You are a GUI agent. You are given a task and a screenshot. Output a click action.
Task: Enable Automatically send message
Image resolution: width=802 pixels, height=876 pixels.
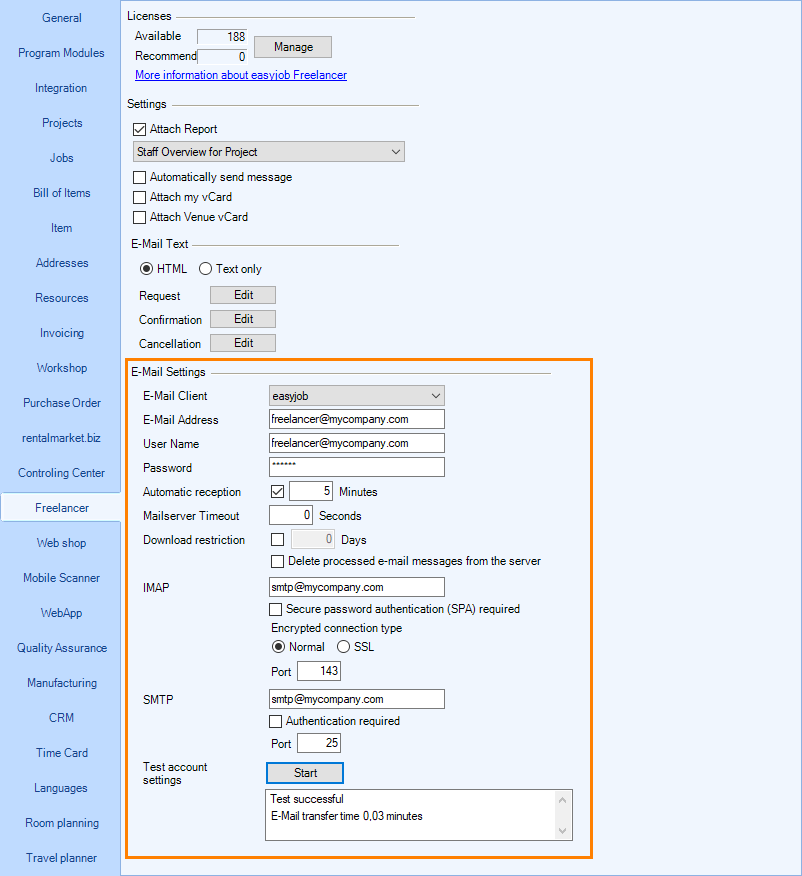point(140,177)
